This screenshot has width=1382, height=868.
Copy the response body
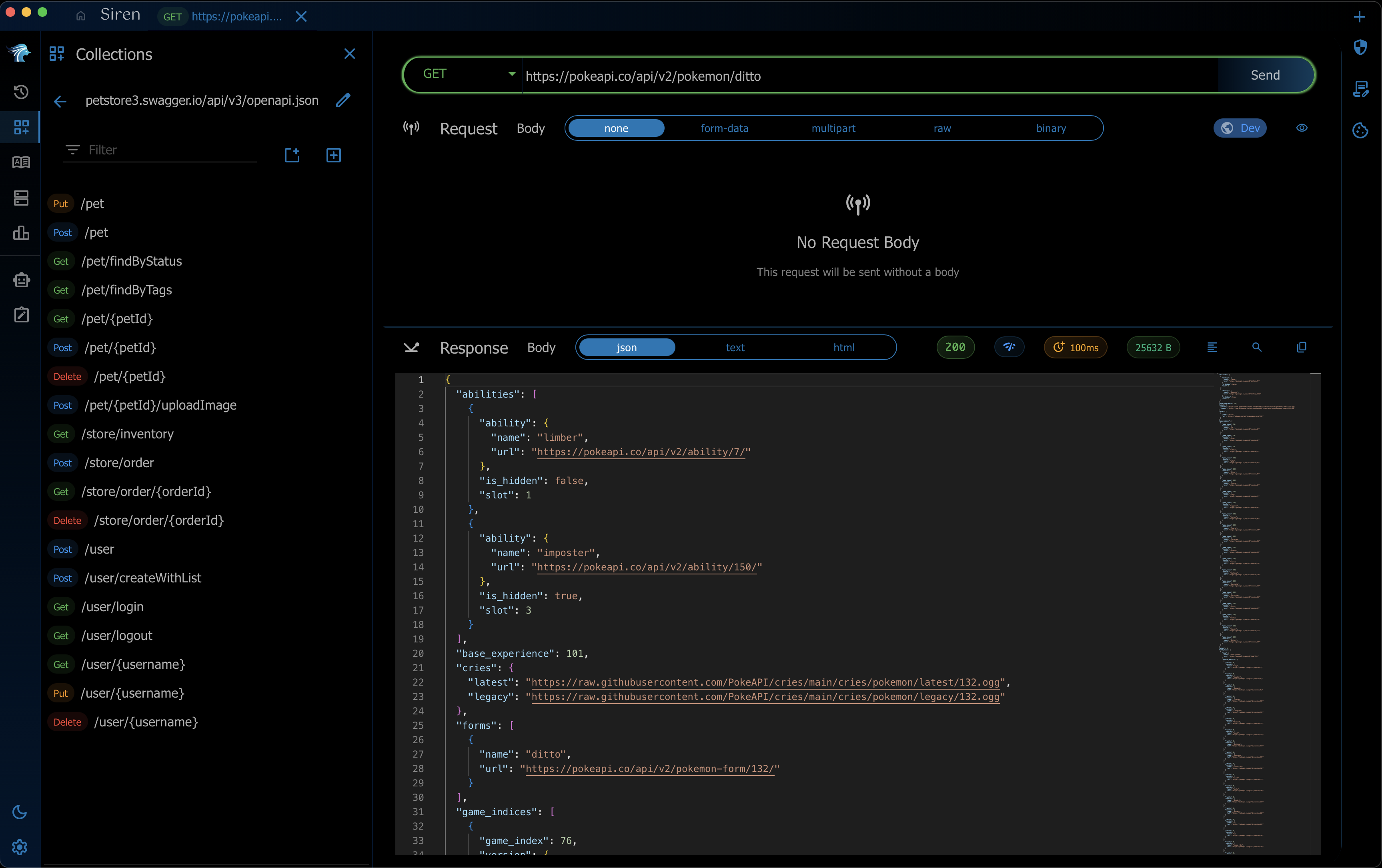coord(1302,347)
